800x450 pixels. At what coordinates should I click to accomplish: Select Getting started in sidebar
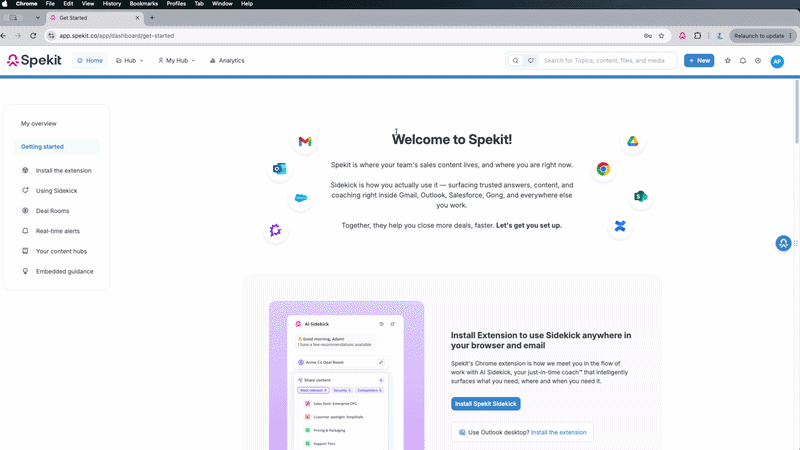(x=57, y=146)
